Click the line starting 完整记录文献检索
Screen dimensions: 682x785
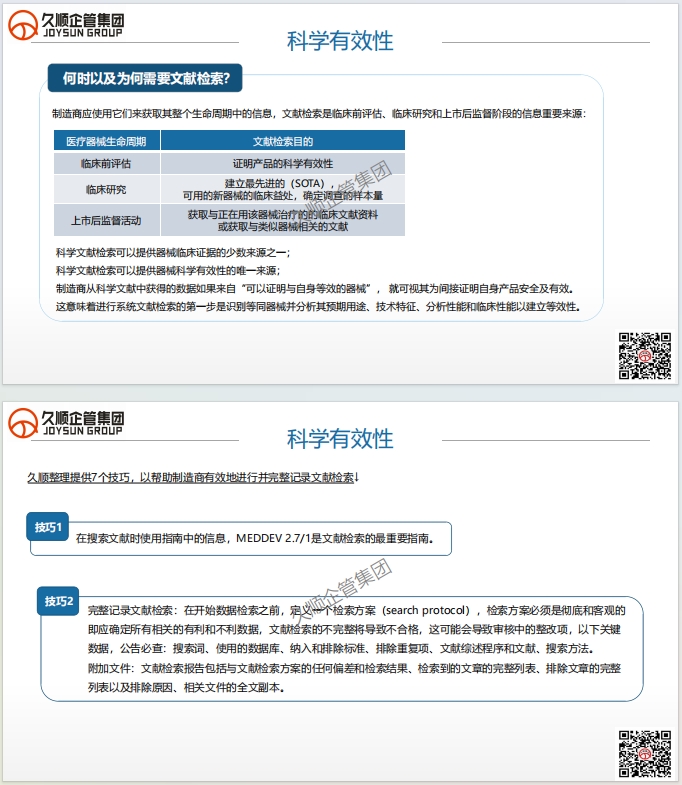pyautogui.click(x=357, y=610)
